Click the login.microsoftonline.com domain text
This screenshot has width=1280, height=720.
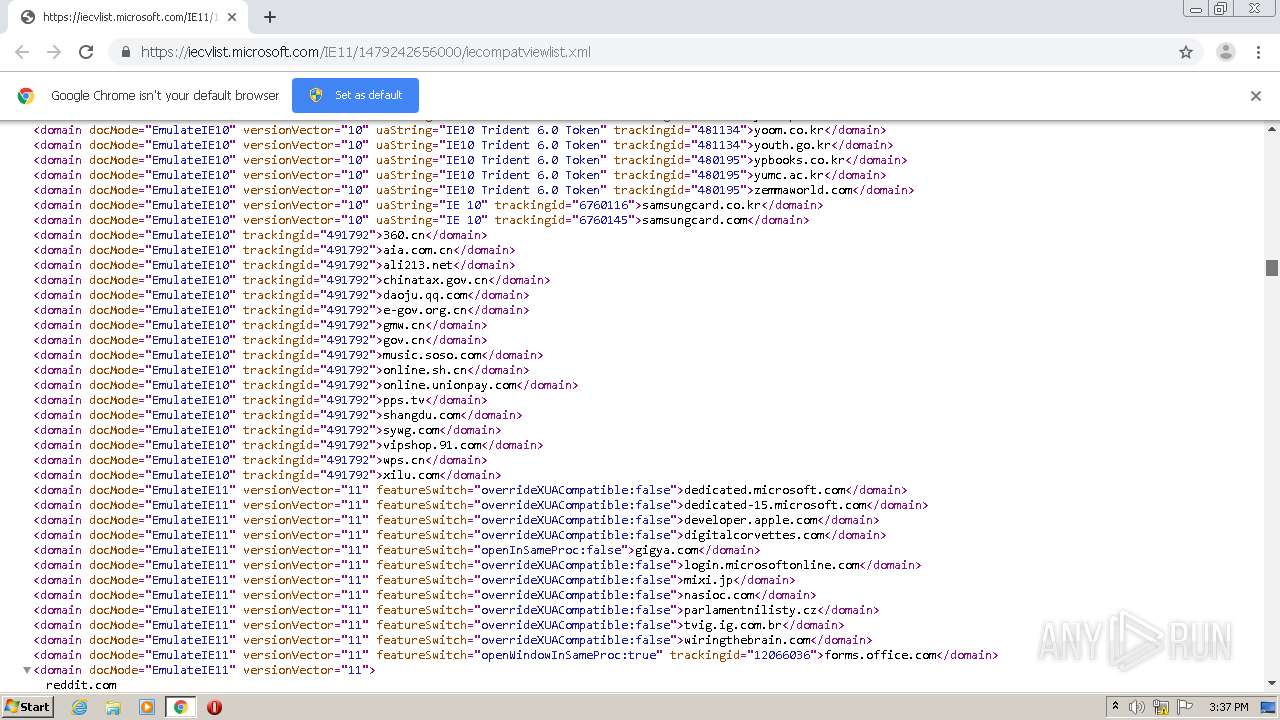(x=771, y=565)
